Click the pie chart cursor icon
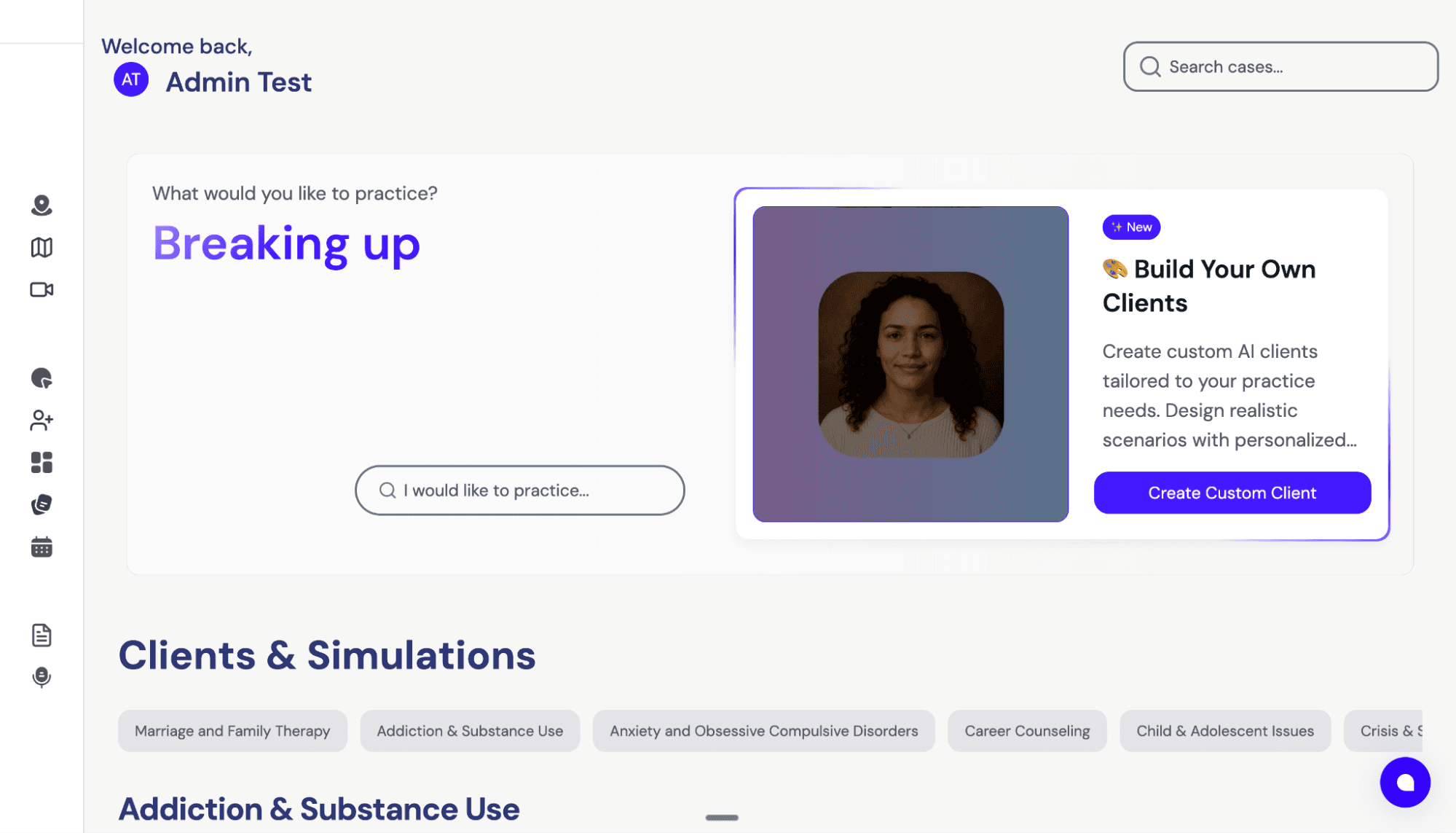1456x833 pixels. [42, 378]
